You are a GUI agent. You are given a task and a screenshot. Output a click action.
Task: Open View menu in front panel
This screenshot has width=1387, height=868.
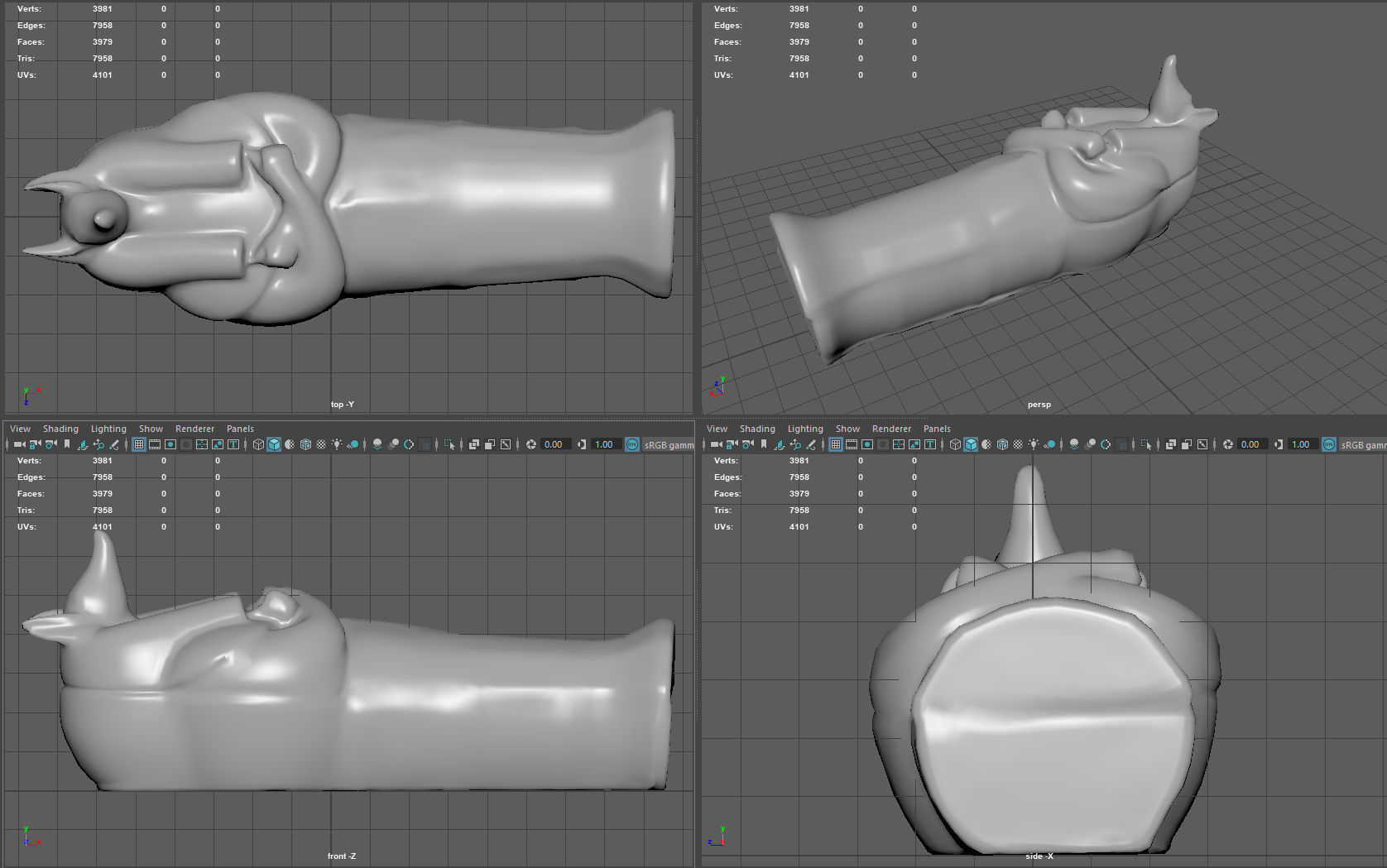[x=20, y=429]
